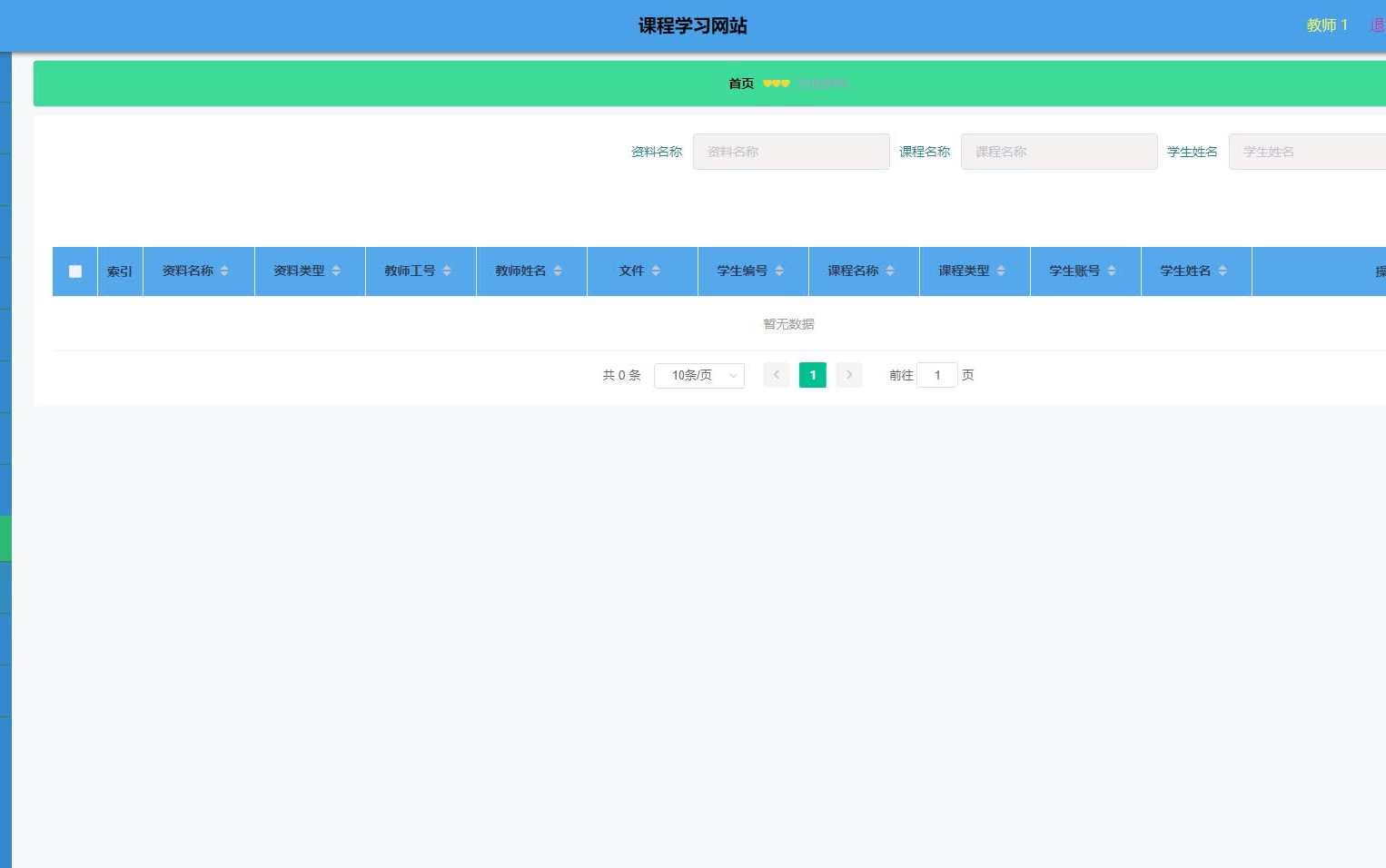Sort by the 课程名称 column header arrows
Viewport: 1386px width, 868px height.
pyautogui.click(x=890, y=271)
